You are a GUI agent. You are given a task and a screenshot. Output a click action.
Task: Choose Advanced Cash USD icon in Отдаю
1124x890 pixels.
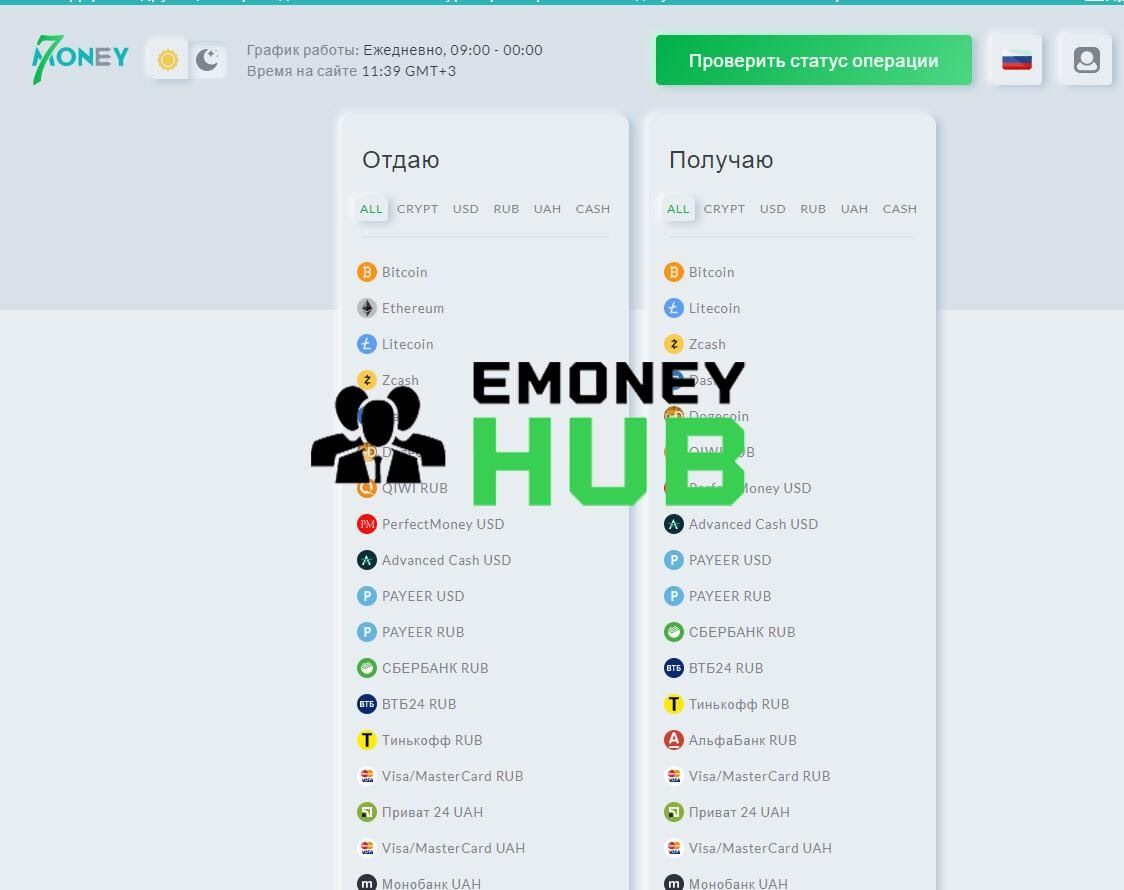pos(367,560)
